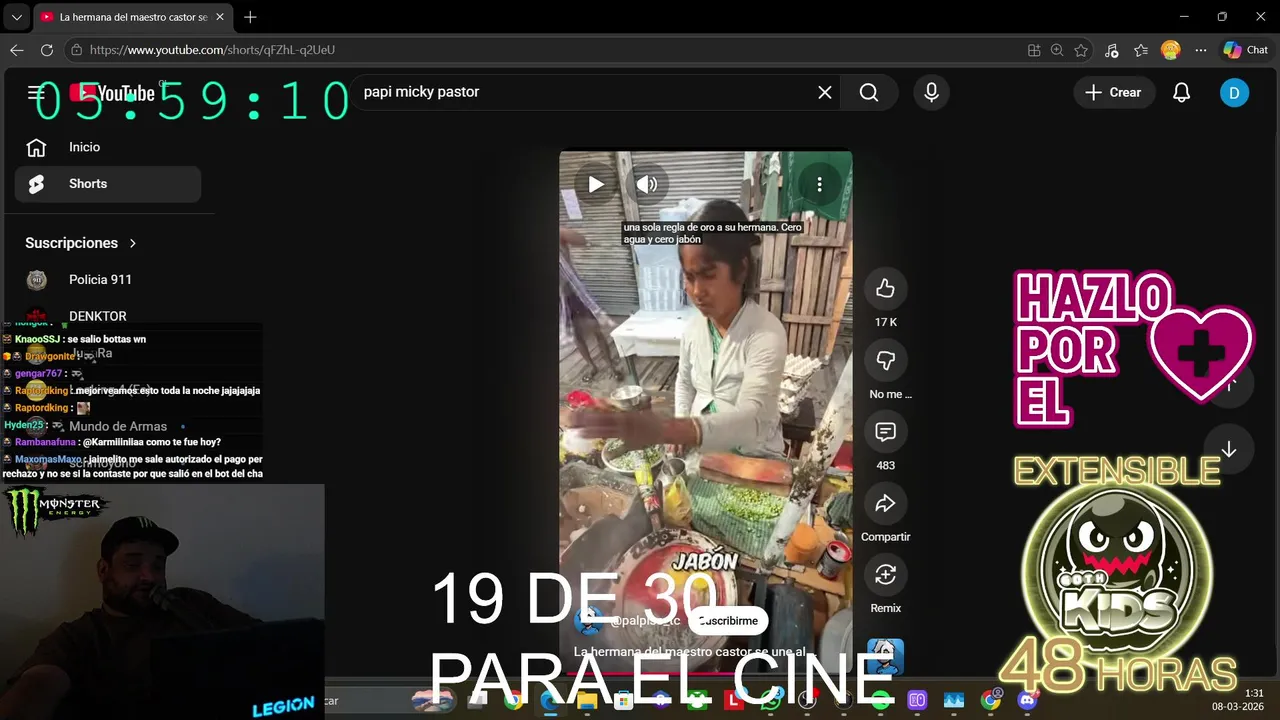Click the magnifier search button

click(869, 92)
